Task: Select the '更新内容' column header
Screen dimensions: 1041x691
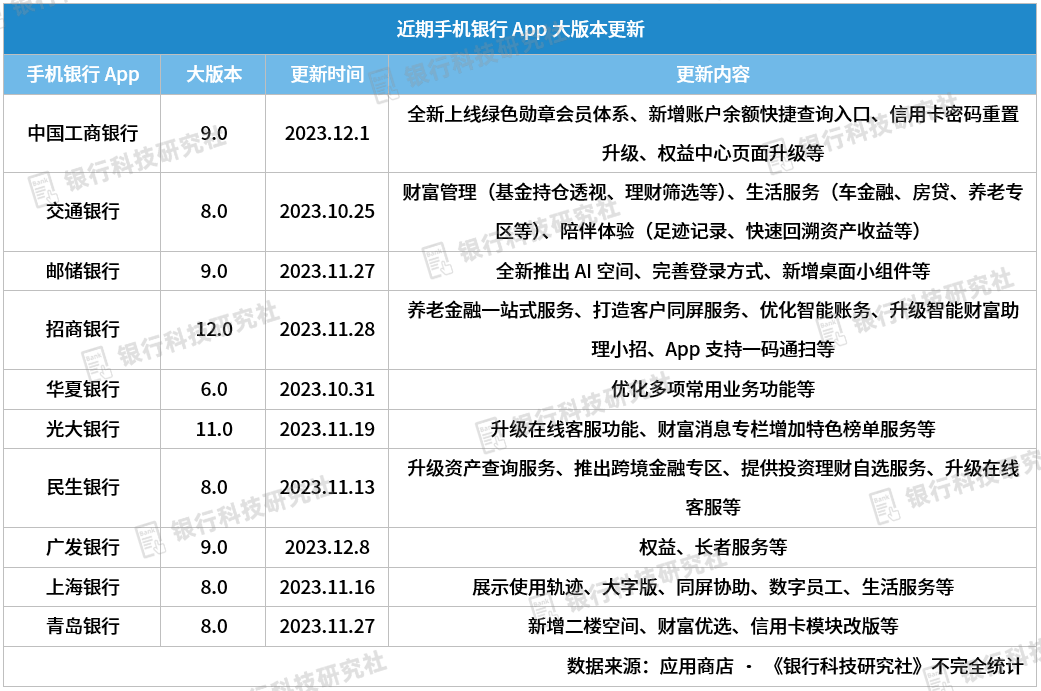Action: coord(713,74)
